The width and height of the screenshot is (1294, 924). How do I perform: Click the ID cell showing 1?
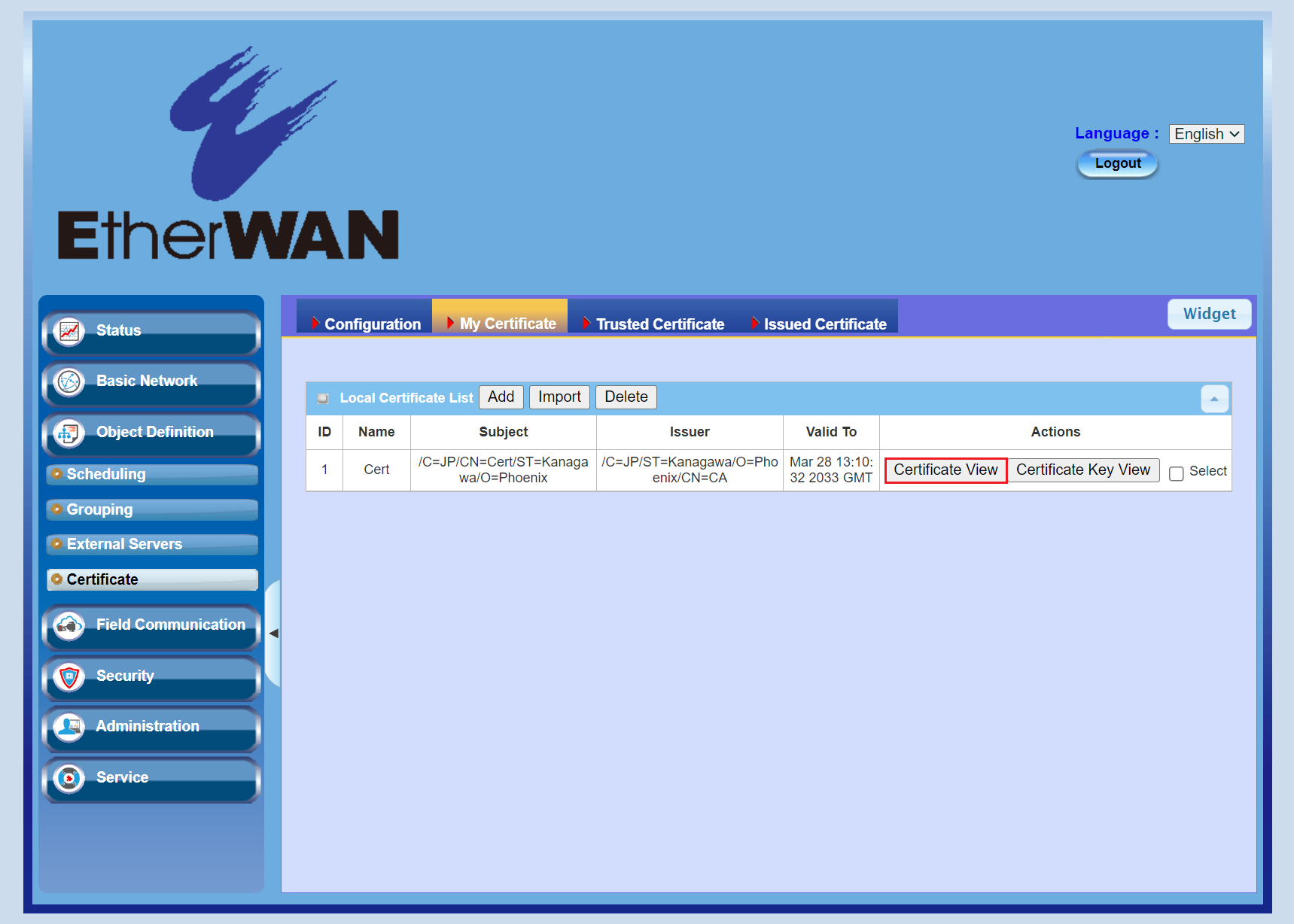tap(324, 470)
